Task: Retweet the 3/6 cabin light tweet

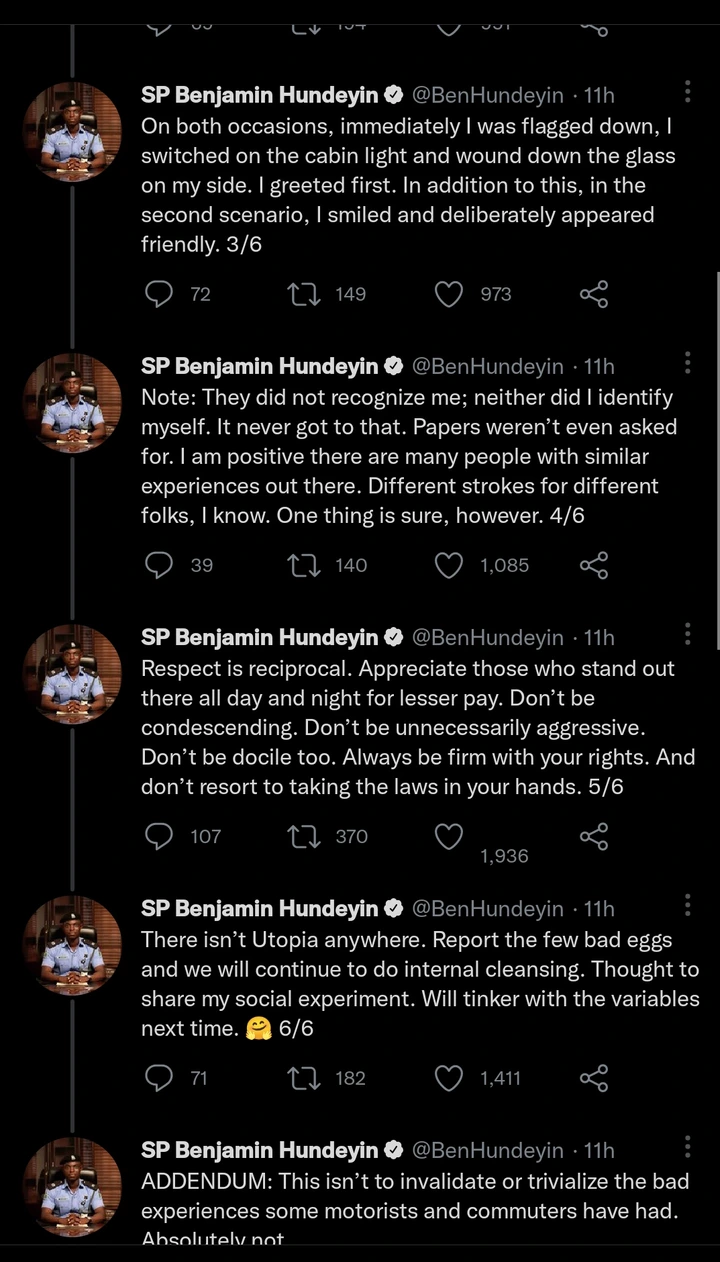Action: pos(299,294)
